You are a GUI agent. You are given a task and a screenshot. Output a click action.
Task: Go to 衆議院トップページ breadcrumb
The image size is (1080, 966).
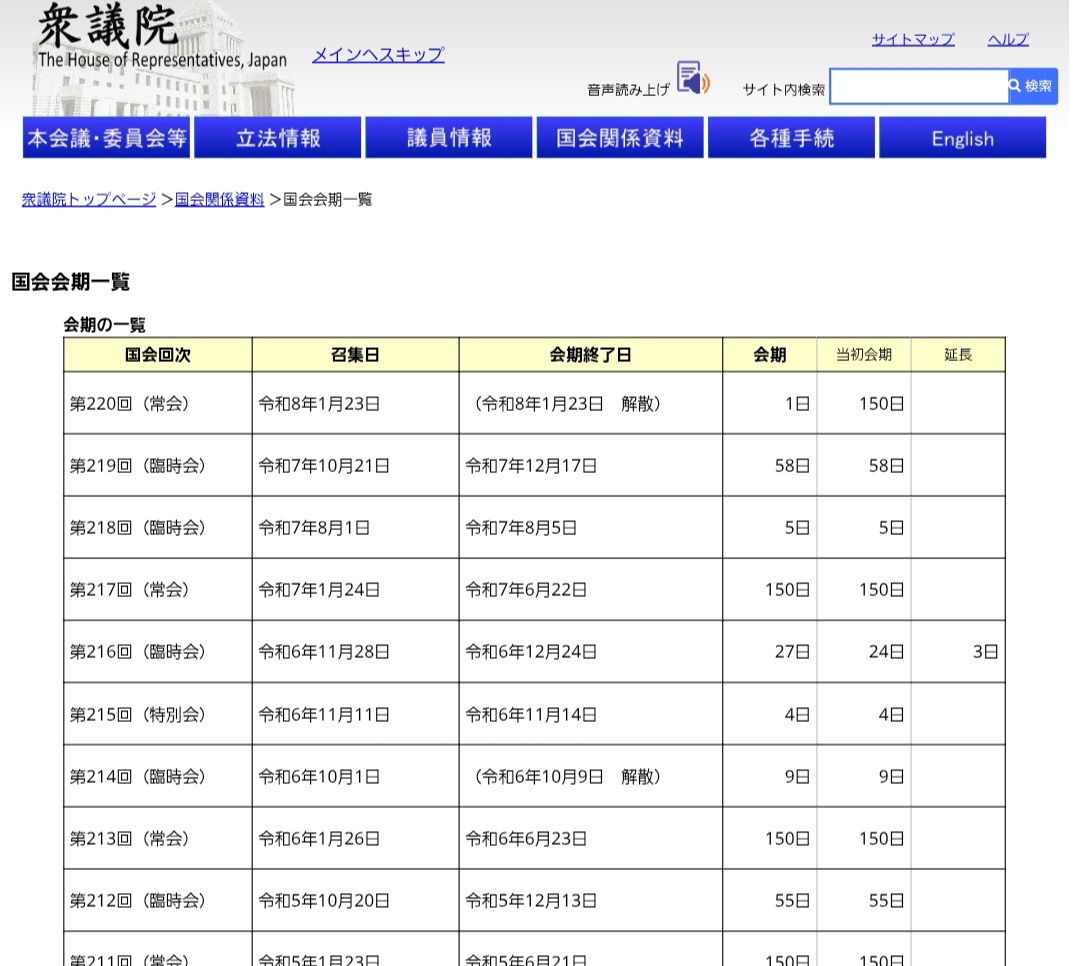[x=89, y=199]
